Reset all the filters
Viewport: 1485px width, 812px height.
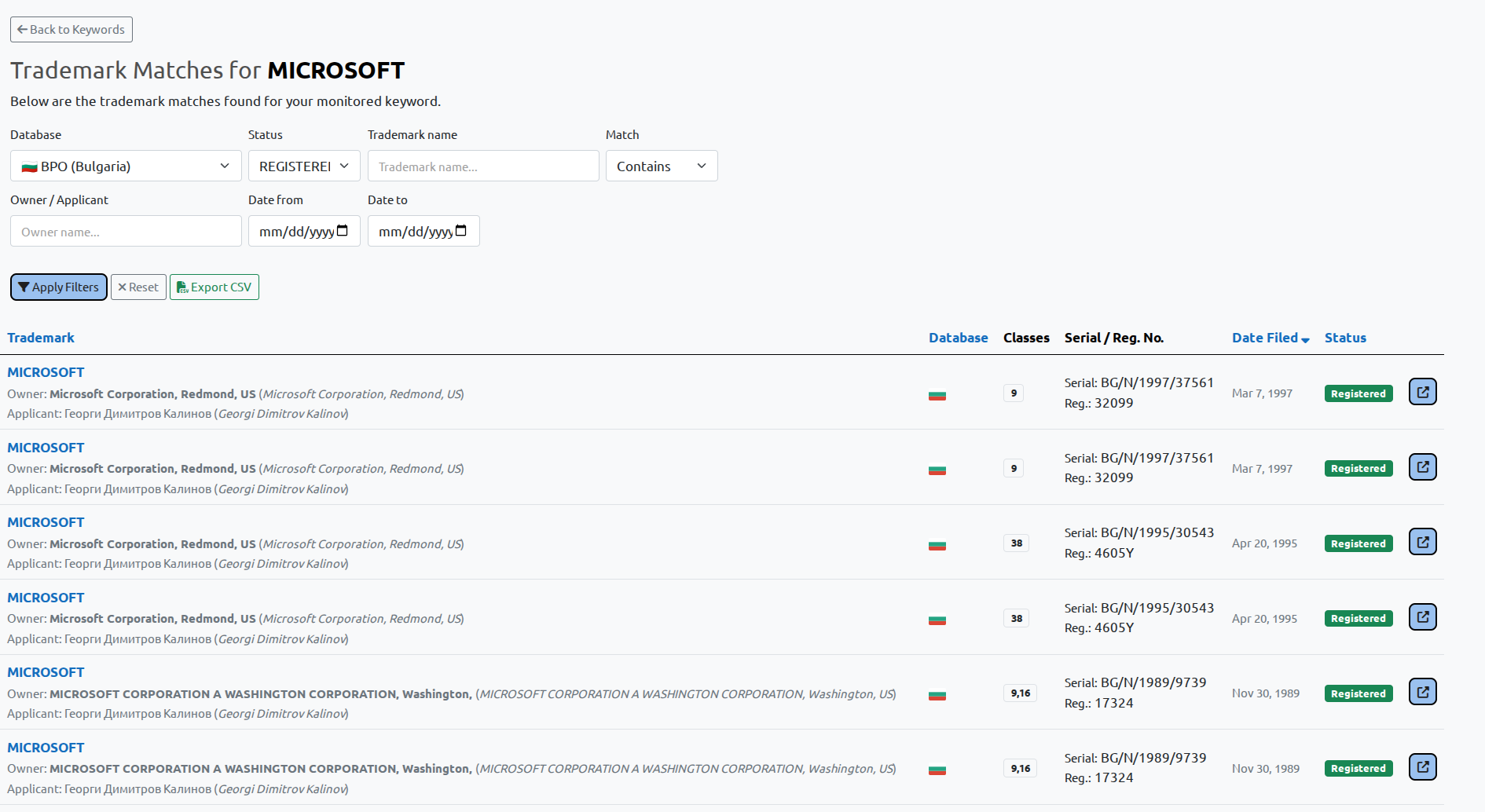click(x=138, y=287)
